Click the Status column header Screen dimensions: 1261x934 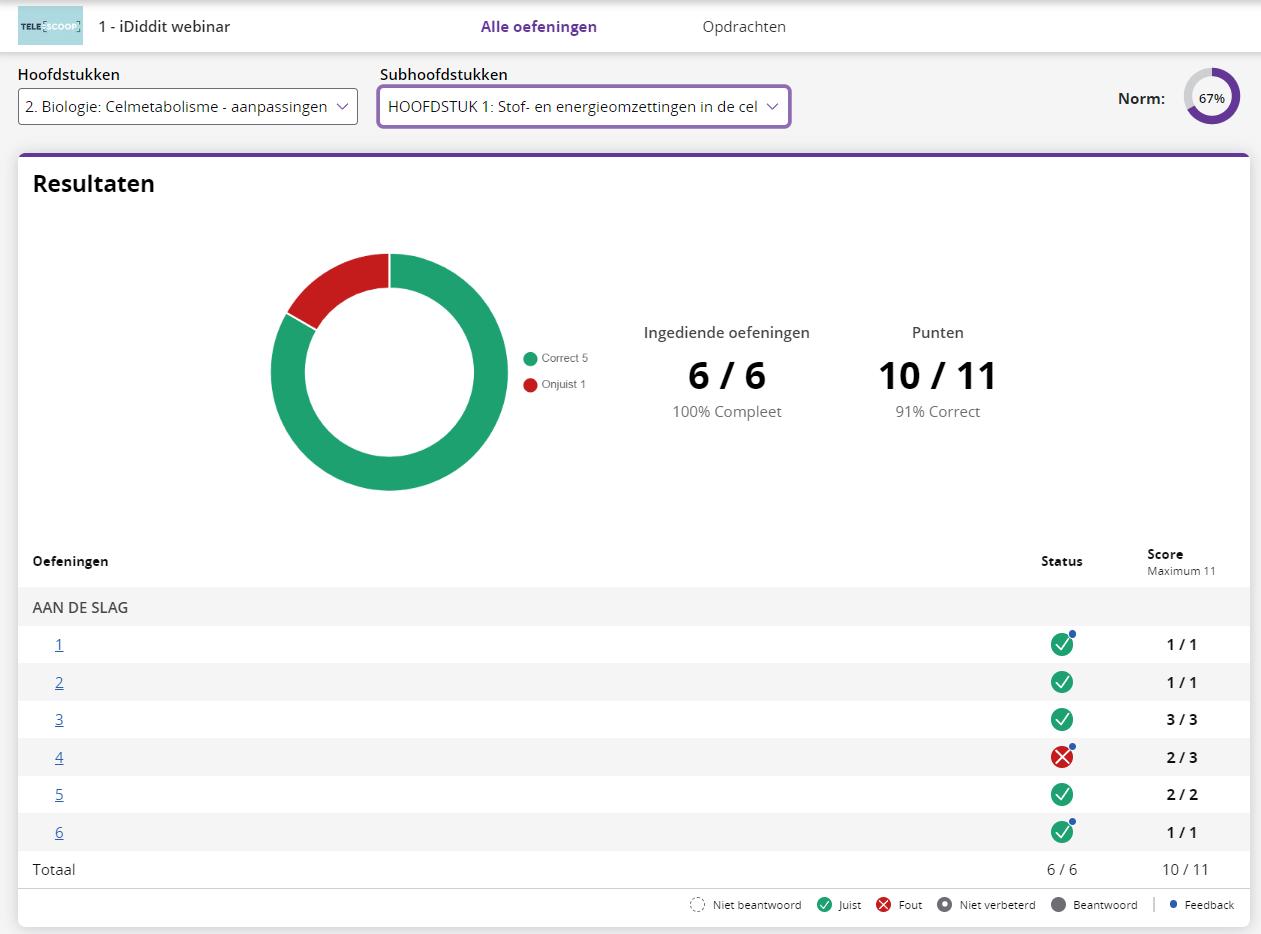(1062, 561)
